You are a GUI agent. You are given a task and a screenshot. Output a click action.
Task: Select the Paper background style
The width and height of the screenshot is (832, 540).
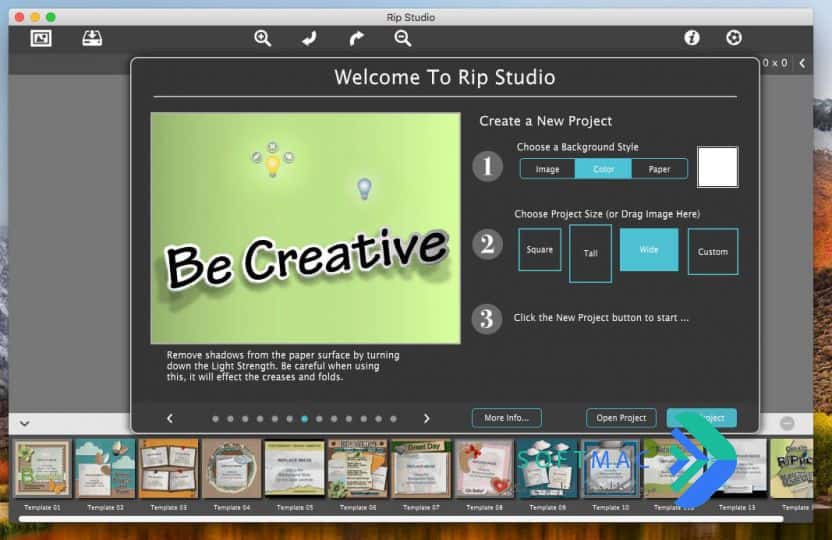[660, 169]
